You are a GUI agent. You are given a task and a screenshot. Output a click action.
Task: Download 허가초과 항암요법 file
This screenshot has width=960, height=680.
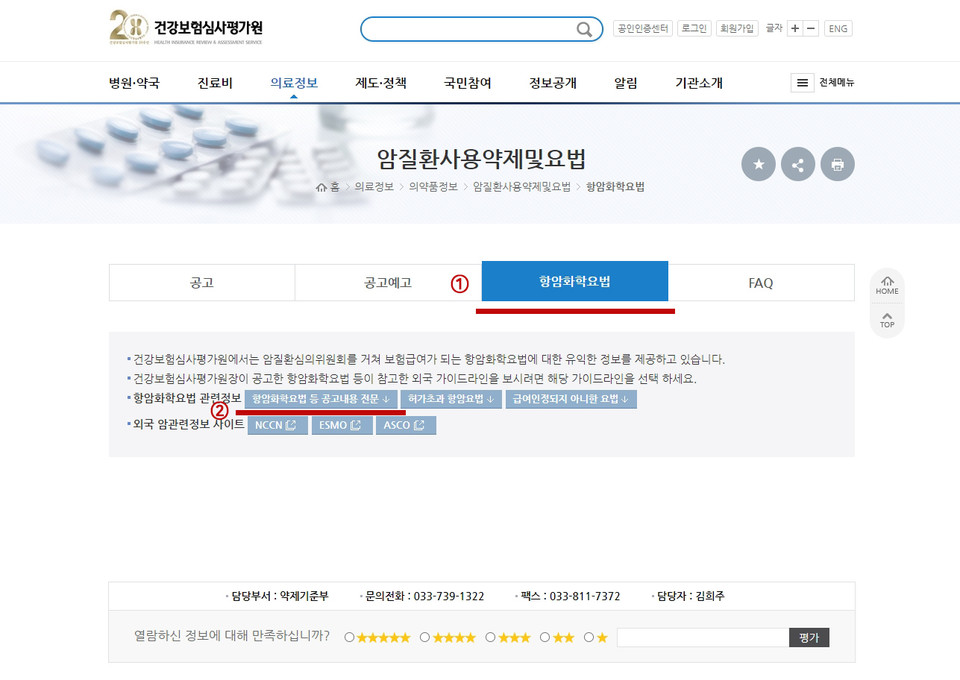pos(451,399)
